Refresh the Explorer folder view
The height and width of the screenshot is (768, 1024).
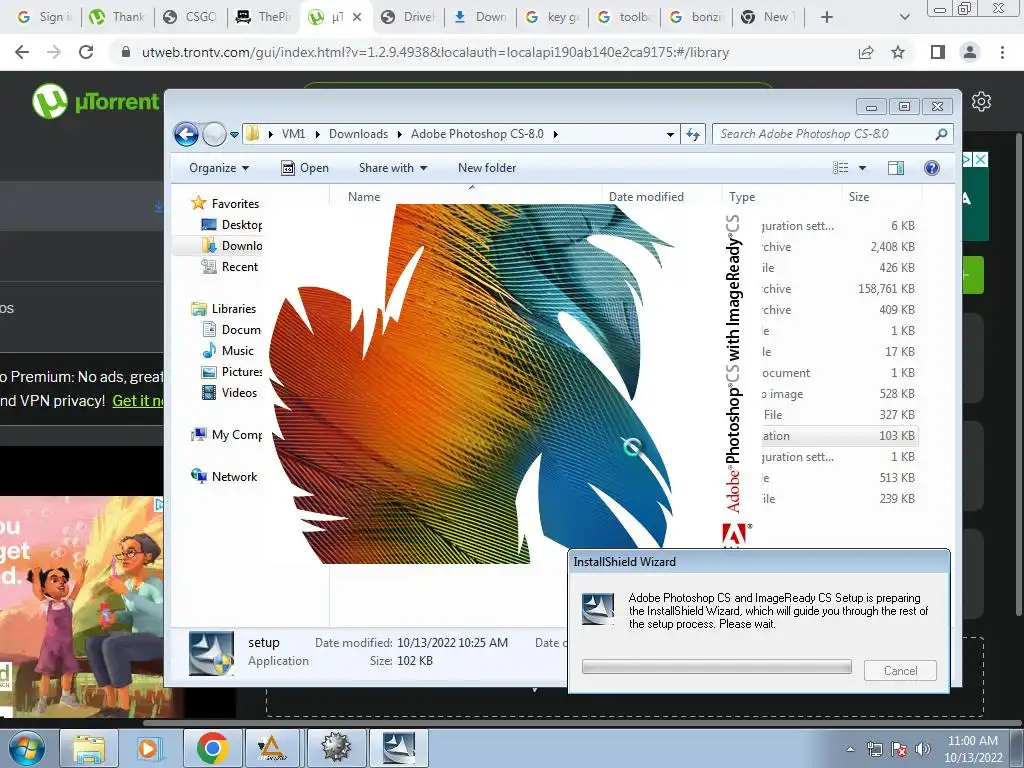[x=693, y=135]
